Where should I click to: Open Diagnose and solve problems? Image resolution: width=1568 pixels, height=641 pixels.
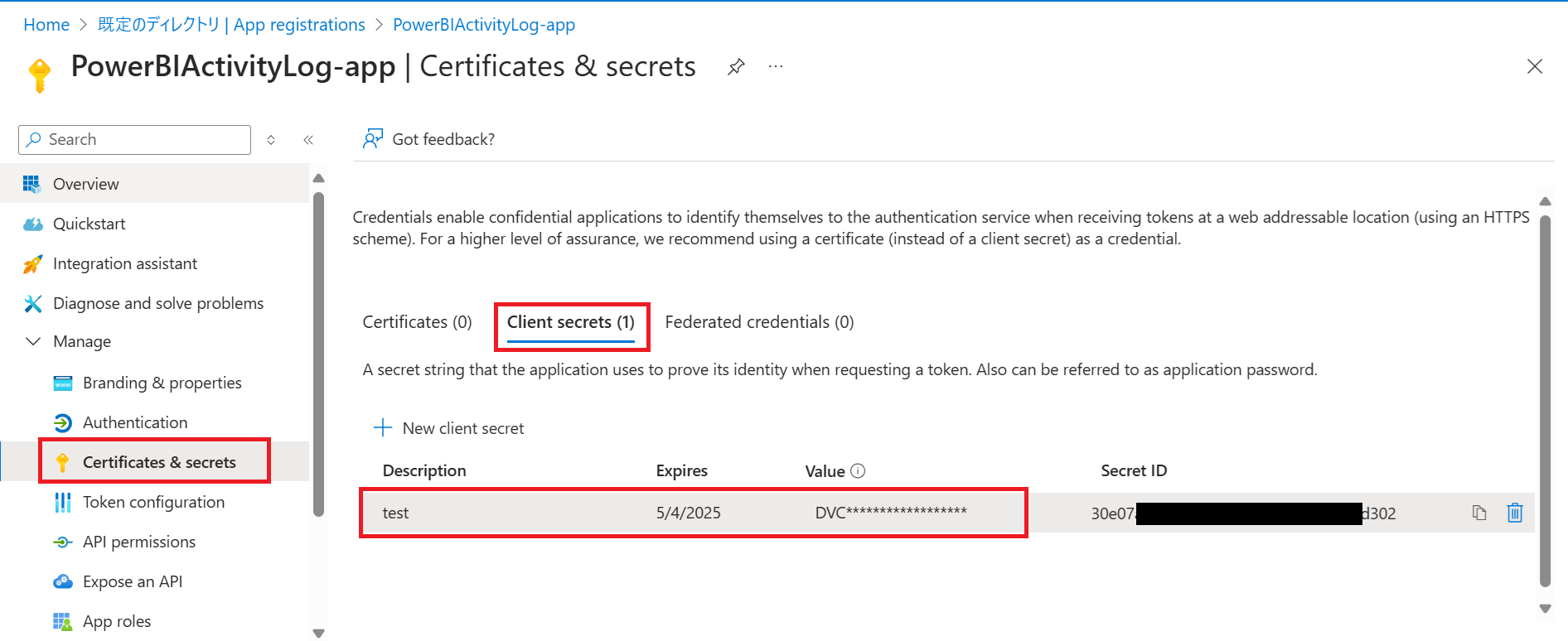click(158, 303)
